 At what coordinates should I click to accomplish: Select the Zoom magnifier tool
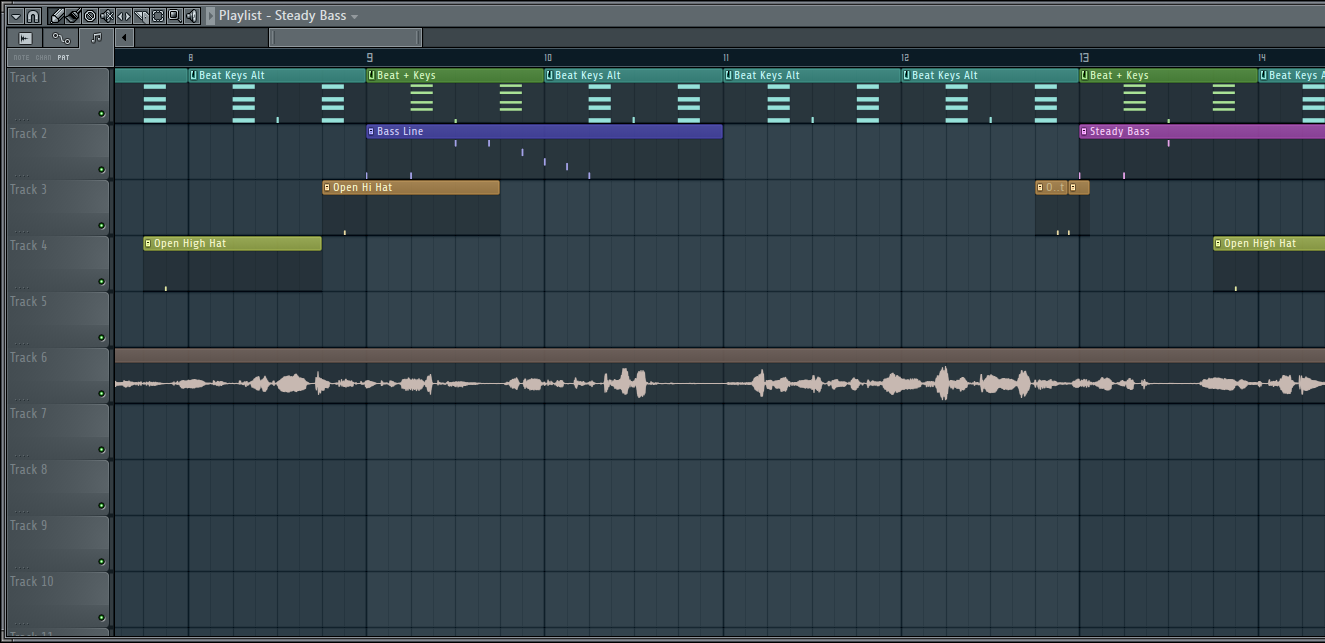click(174, 16)
